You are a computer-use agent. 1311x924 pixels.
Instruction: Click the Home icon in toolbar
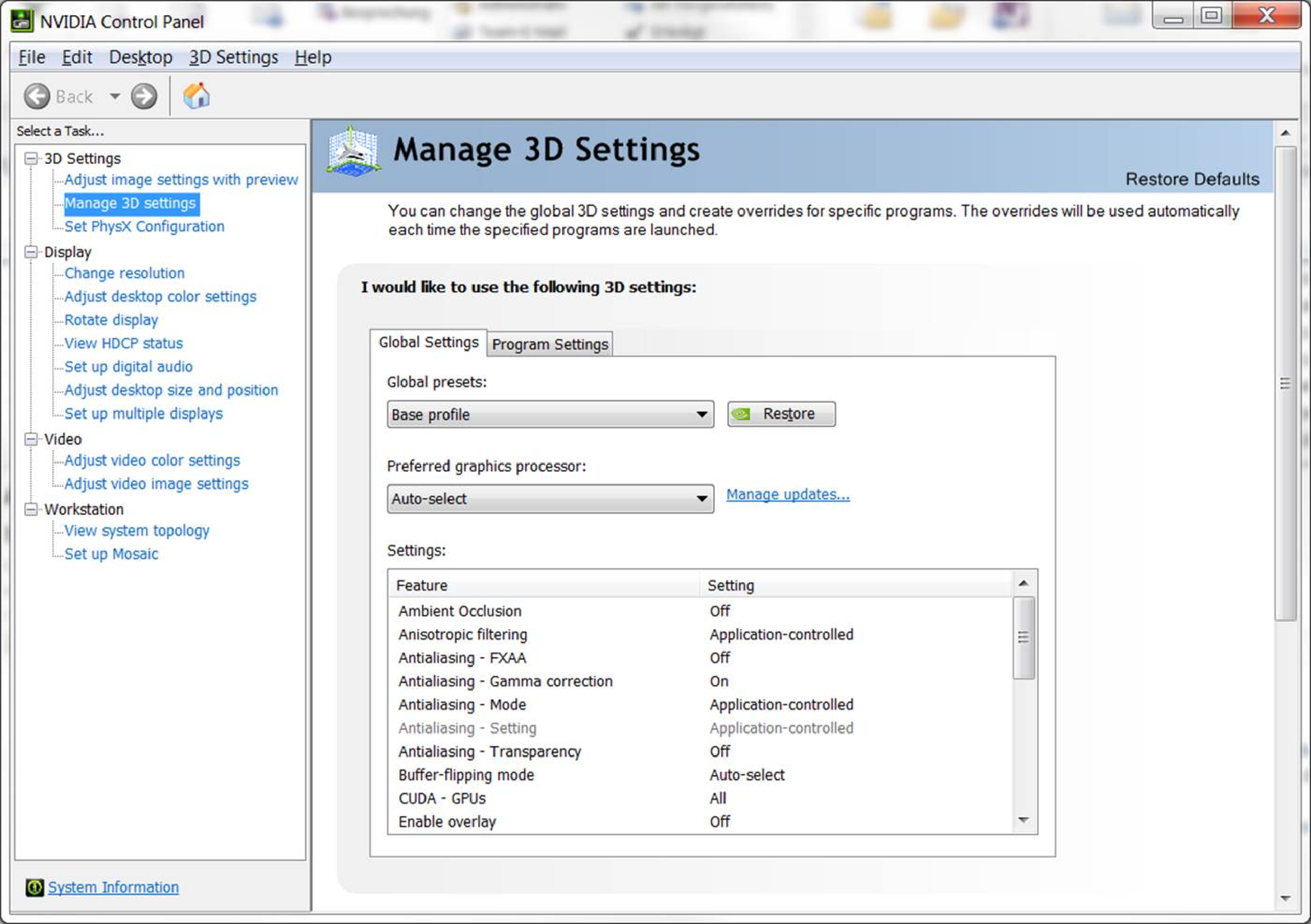pyautogui.click(x=196, y=96)
